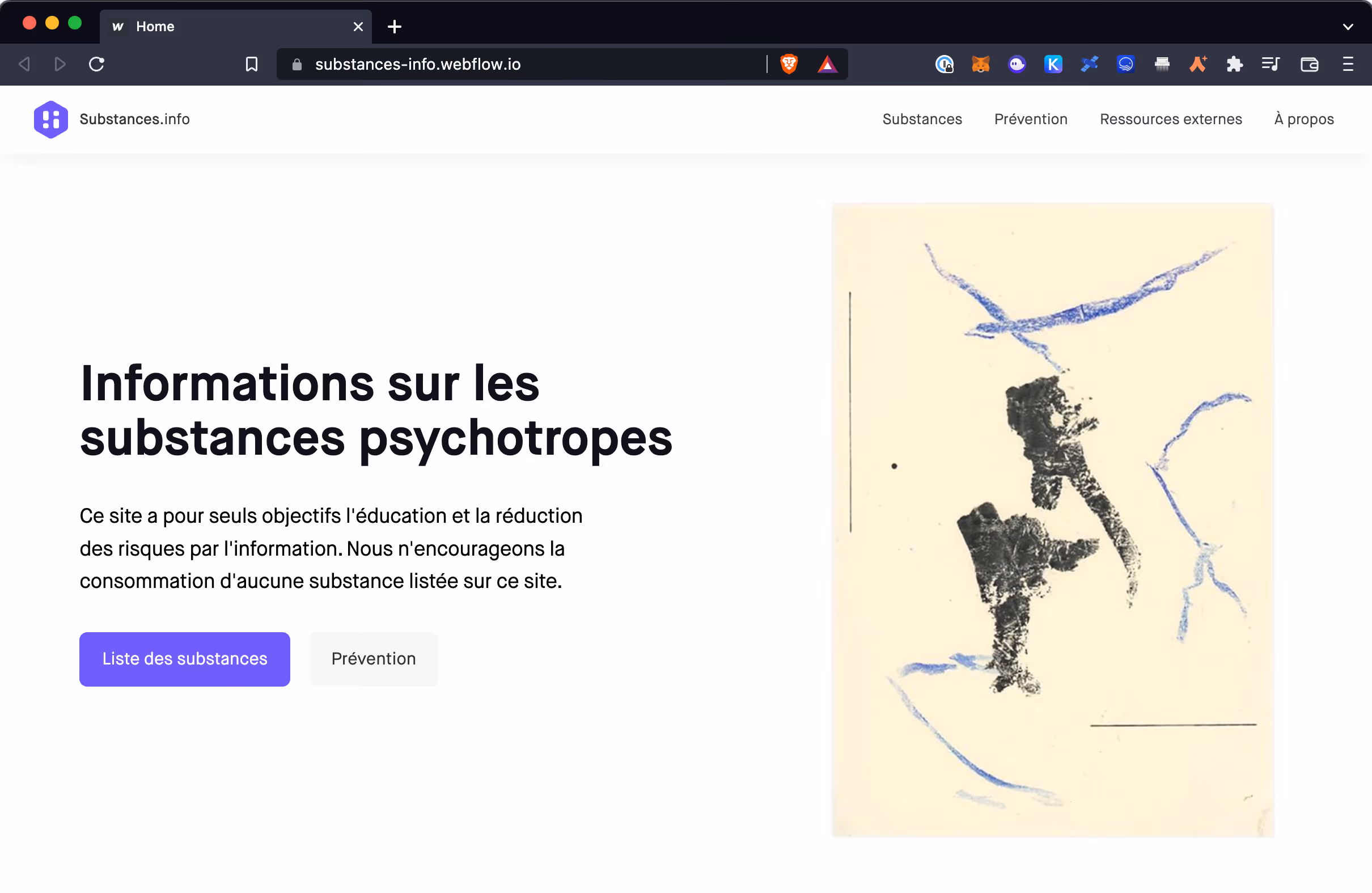Open the Extensions puzzle piece menu
Viewport: 1372px width, 893px height.
[x=1234, y=64]
